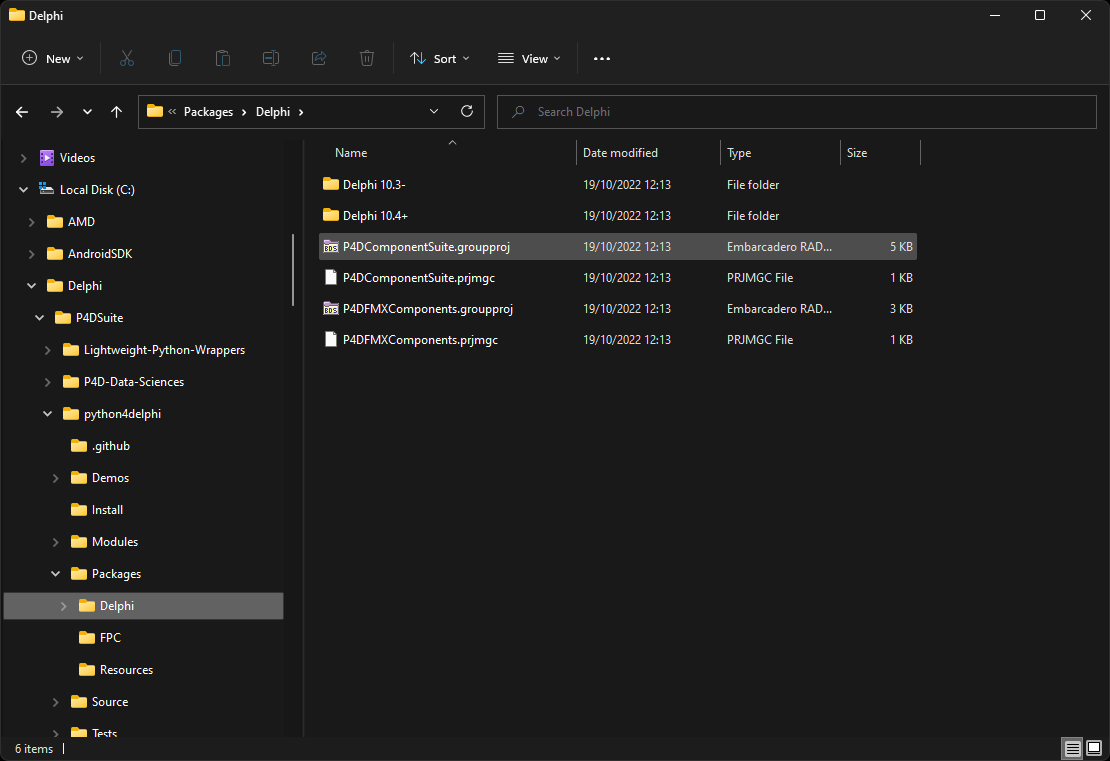1110x761 pixels.
Task: Expand the Modules folder node
Action: pos(55,542)
